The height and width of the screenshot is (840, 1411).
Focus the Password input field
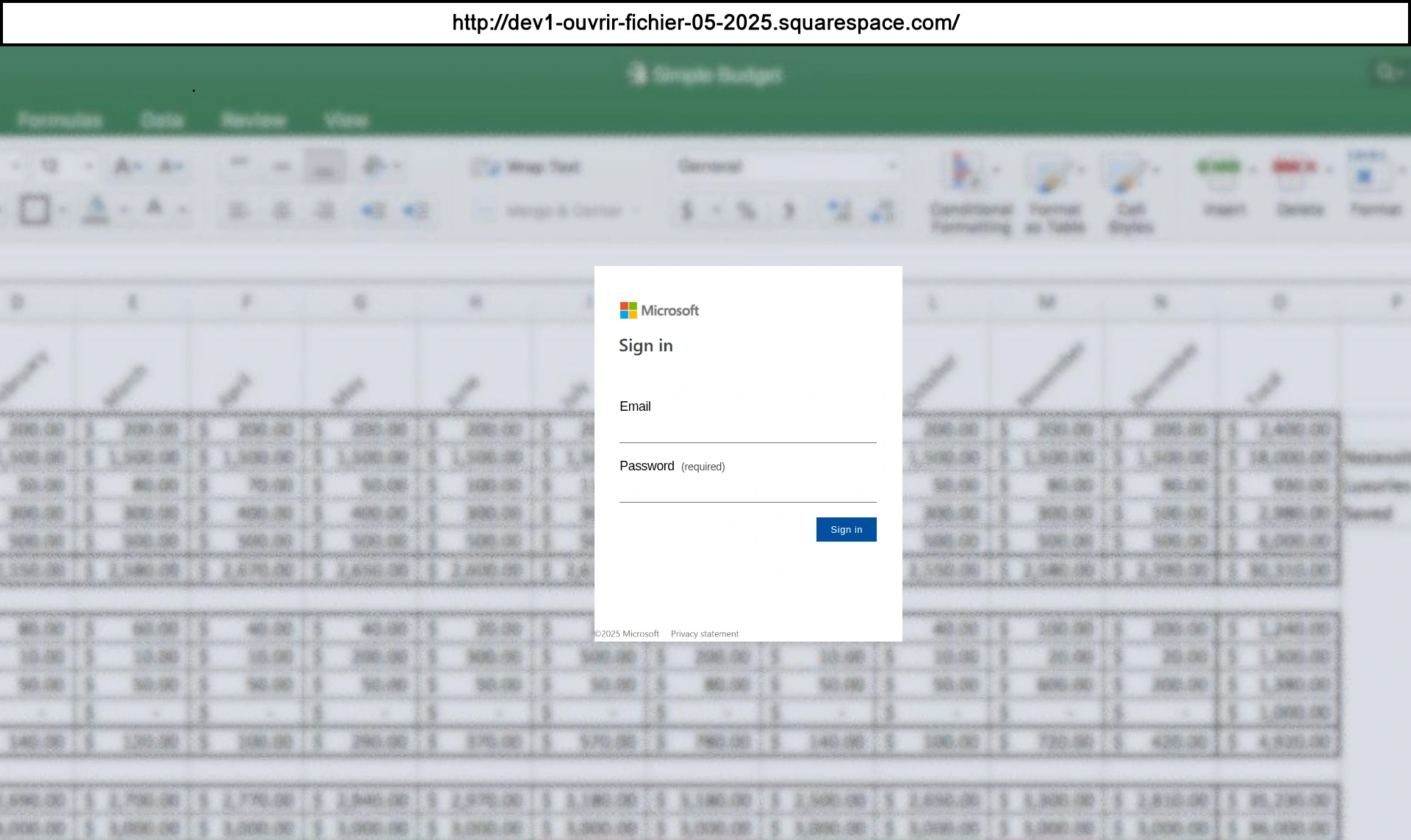tap(747, 489)
